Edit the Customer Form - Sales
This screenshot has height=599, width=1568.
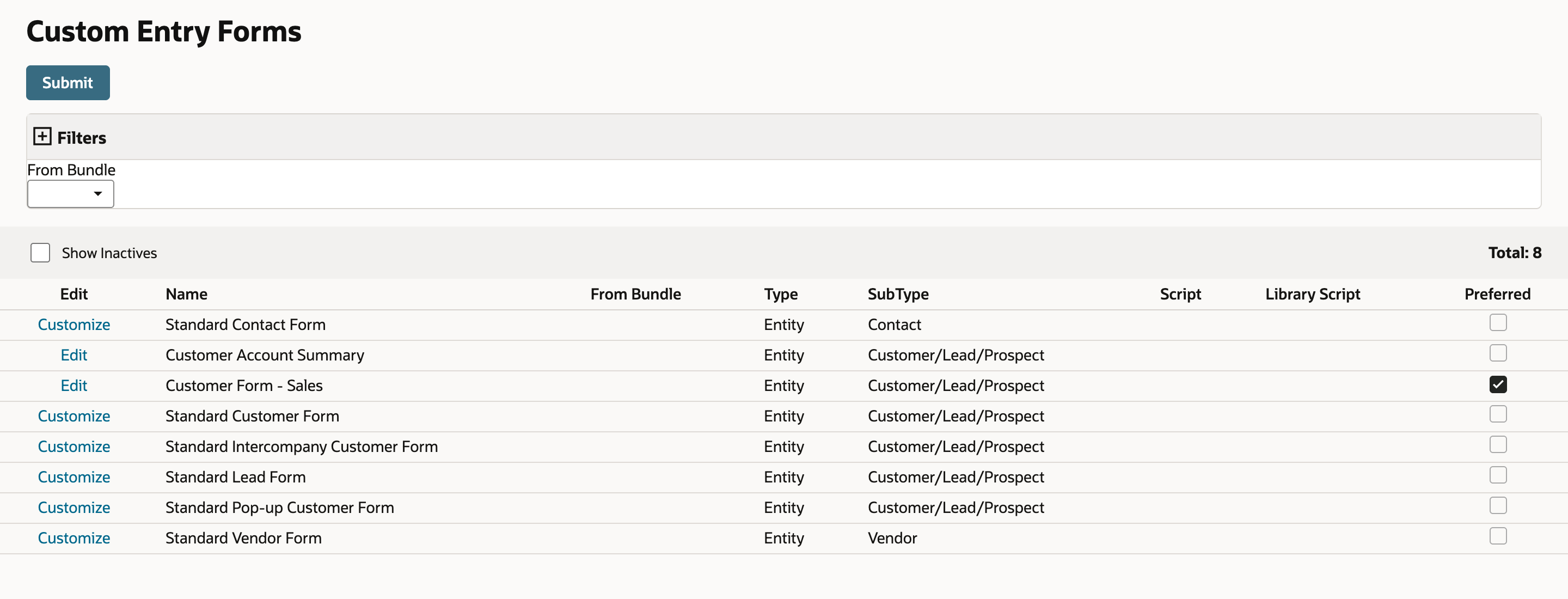click(73, 386)
